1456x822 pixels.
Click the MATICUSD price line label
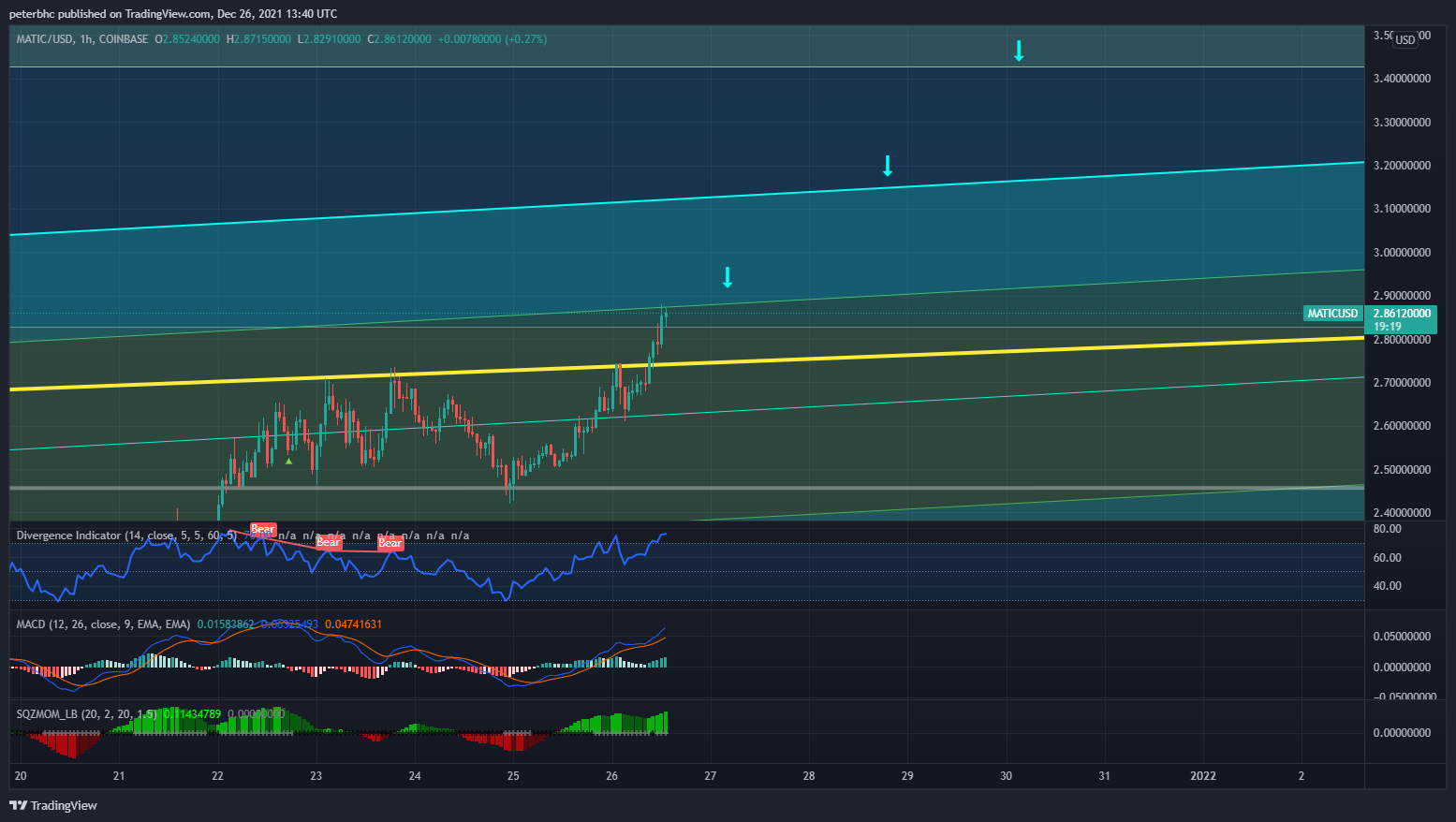pos(1332,314)
